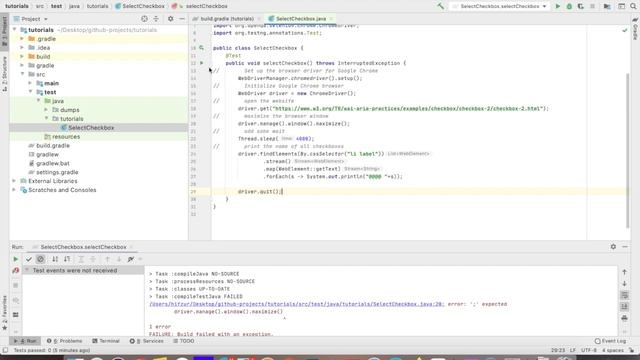Sort test results by duration
The height and width of the screenshot is (360, 640).
67,259
